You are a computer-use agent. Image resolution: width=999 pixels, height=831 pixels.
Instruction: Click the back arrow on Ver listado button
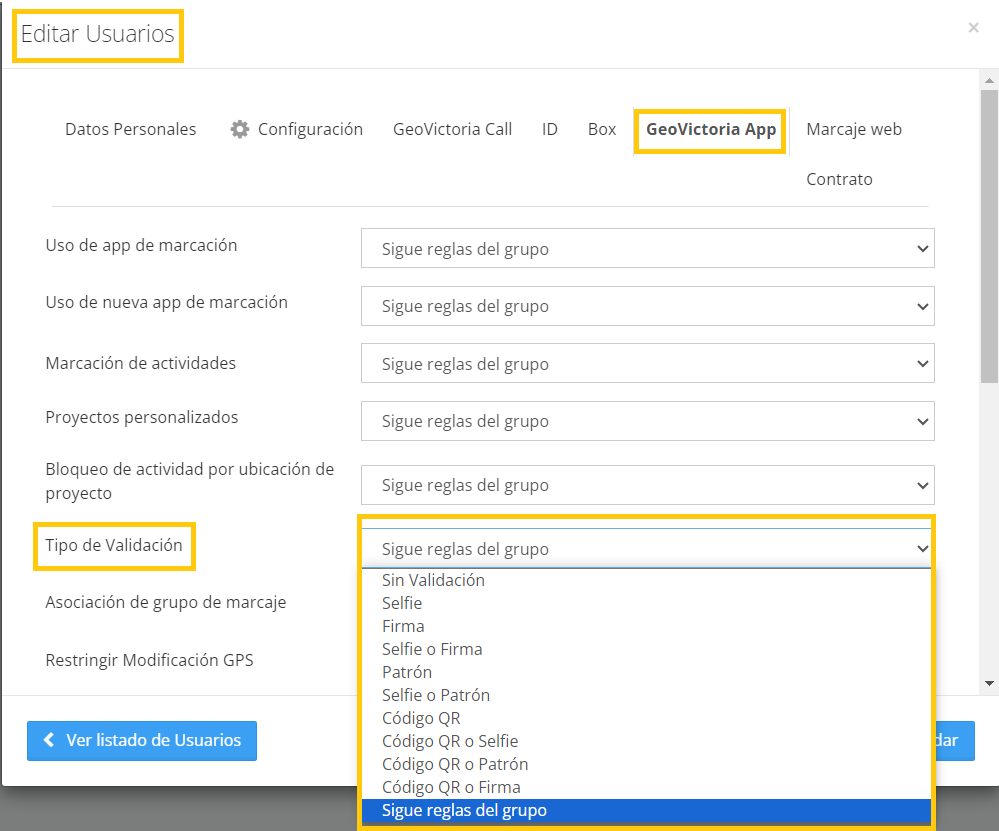[49, 741]
